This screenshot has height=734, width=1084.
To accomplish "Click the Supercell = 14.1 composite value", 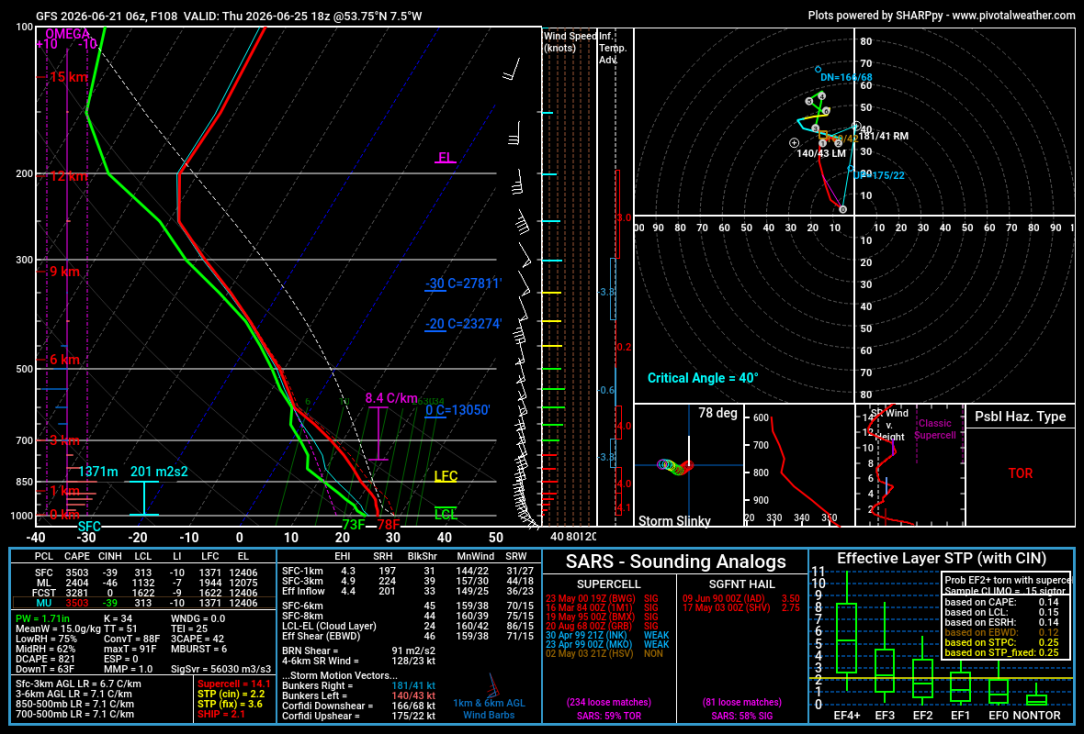I will pos(234,684).
